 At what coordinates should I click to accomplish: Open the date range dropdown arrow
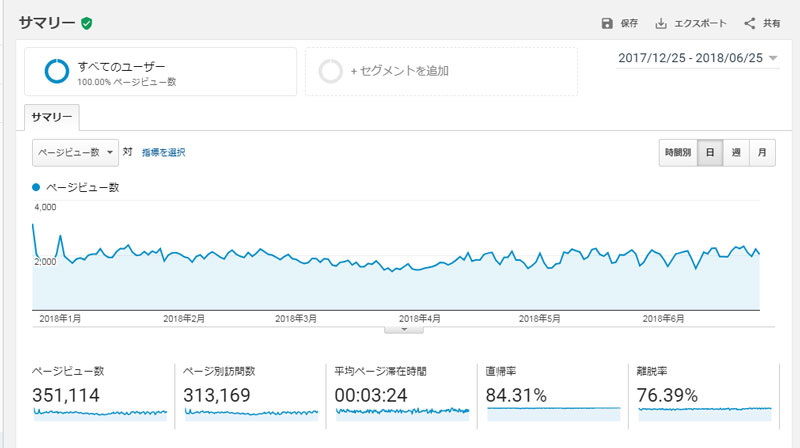(x=773, y=58)
